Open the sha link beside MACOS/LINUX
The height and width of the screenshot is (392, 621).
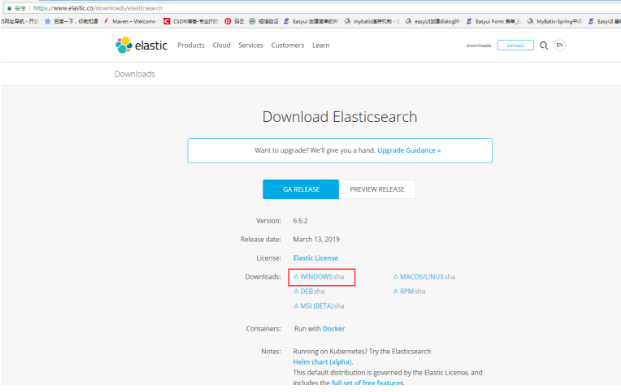(450, 276)
